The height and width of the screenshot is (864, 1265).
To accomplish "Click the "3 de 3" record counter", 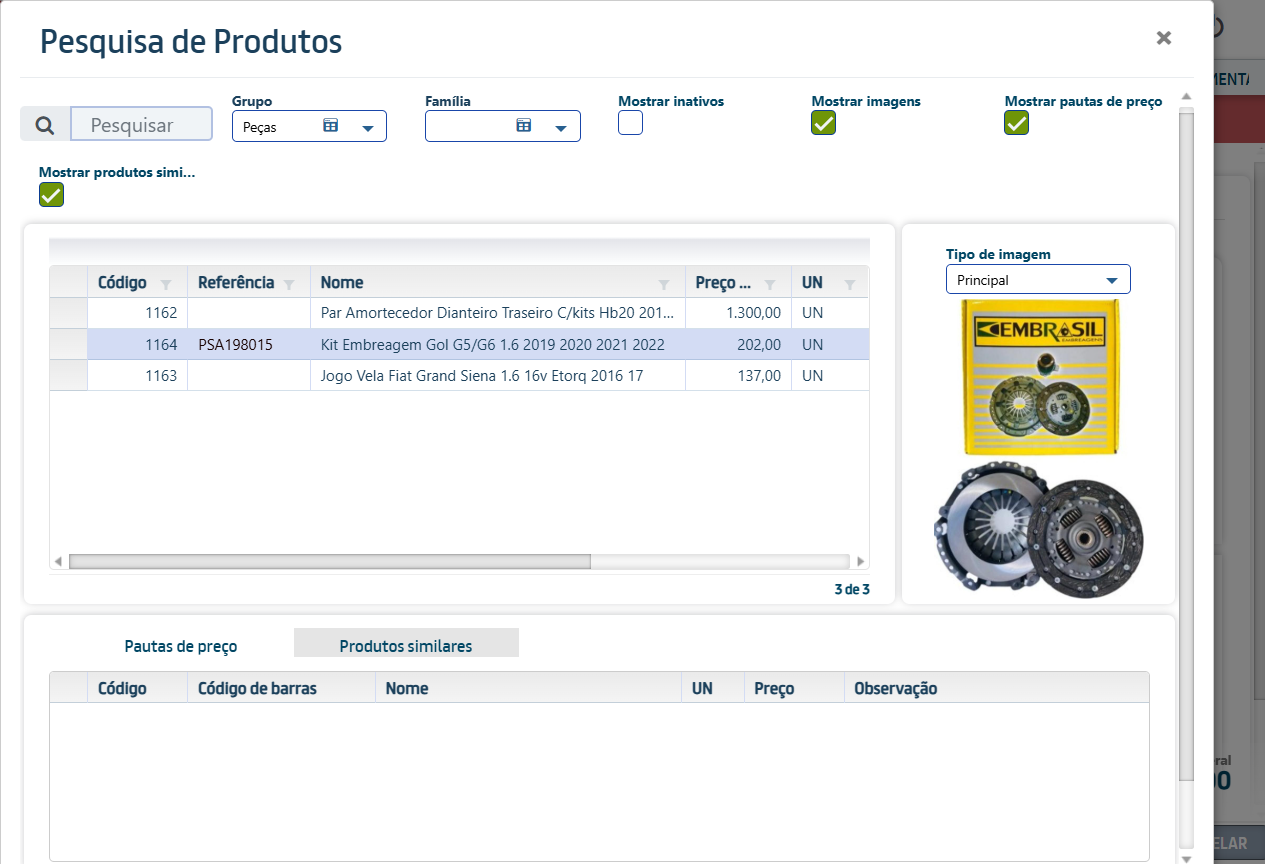I will pyautogui.click(x=852, y=589).
